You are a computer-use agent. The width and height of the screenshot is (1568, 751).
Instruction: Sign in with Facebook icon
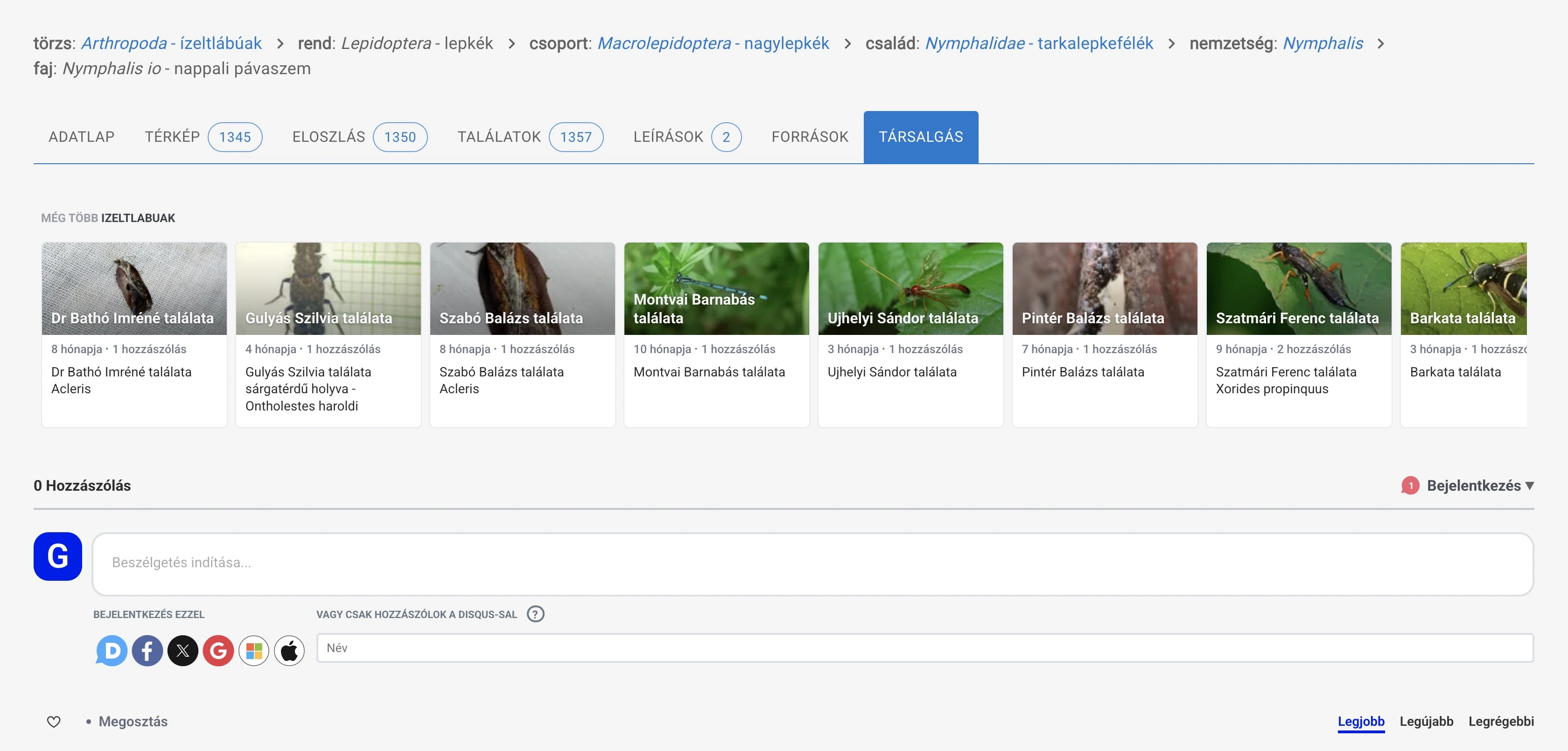[147, 651]
